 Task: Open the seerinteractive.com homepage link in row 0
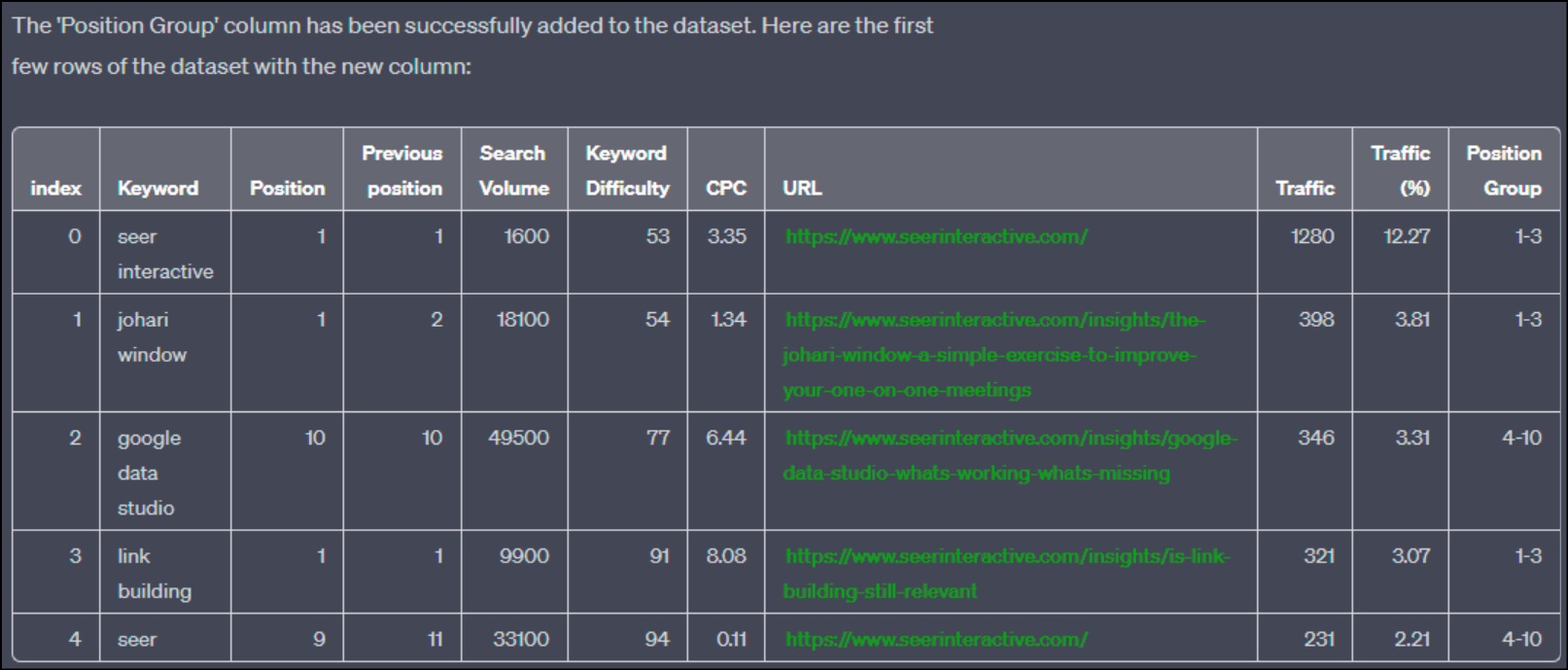(x=935, y=236)
